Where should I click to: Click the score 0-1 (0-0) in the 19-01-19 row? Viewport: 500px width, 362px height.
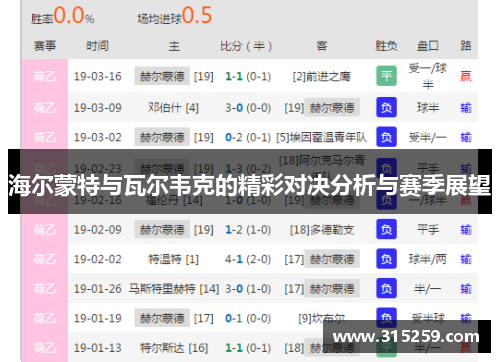[248, 318]
